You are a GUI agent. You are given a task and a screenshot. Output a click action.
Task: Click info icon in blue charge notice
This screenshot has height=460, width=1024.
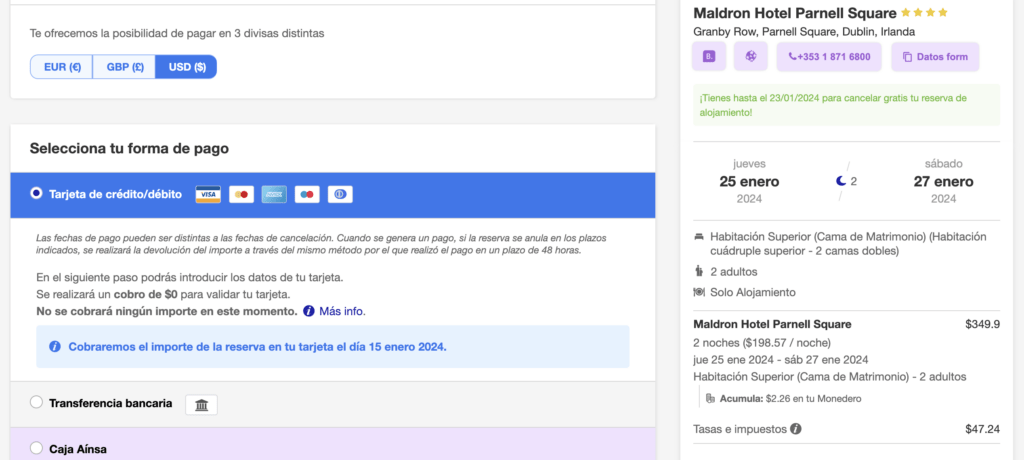point(56,346)
